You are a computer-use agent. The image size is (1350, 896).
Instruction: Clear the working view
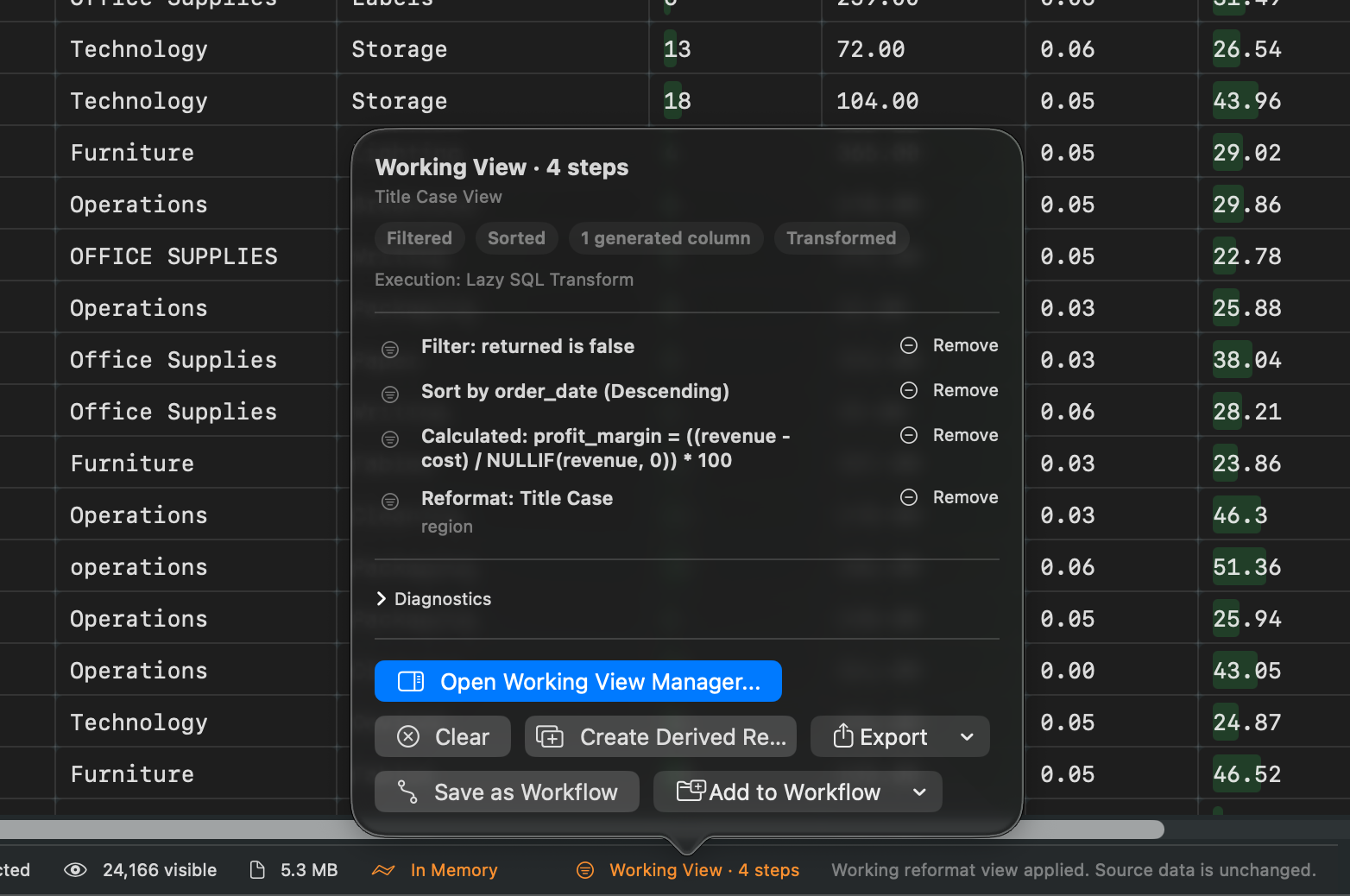click(x=443, y=736)
